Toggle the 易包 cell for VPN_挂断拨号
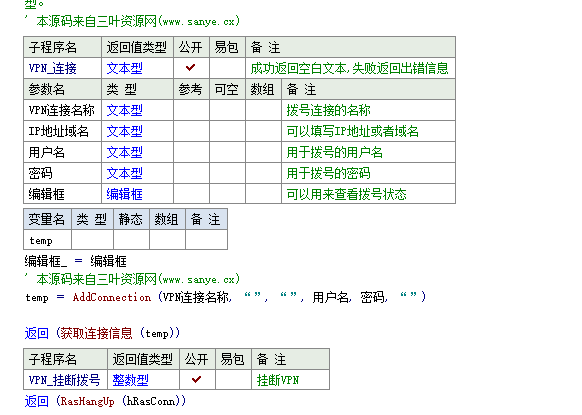 pos(233,379)
